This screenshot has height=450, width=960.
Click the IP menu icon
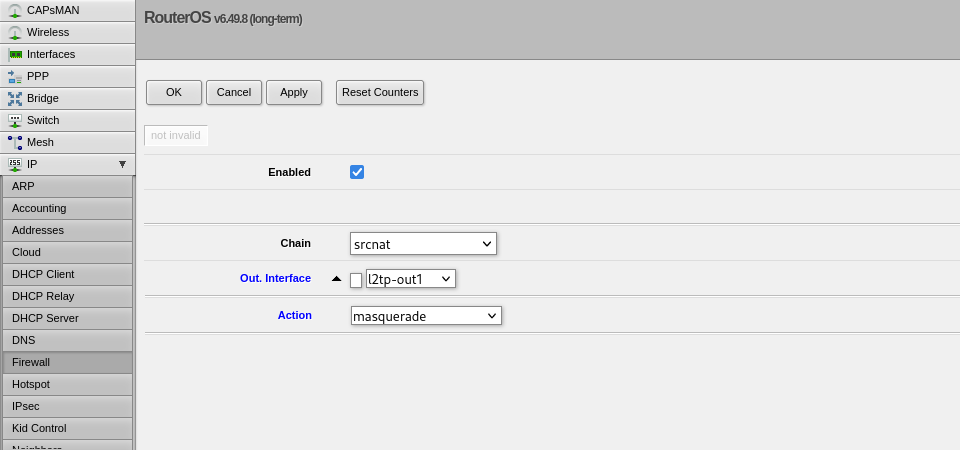pos(15,164)
